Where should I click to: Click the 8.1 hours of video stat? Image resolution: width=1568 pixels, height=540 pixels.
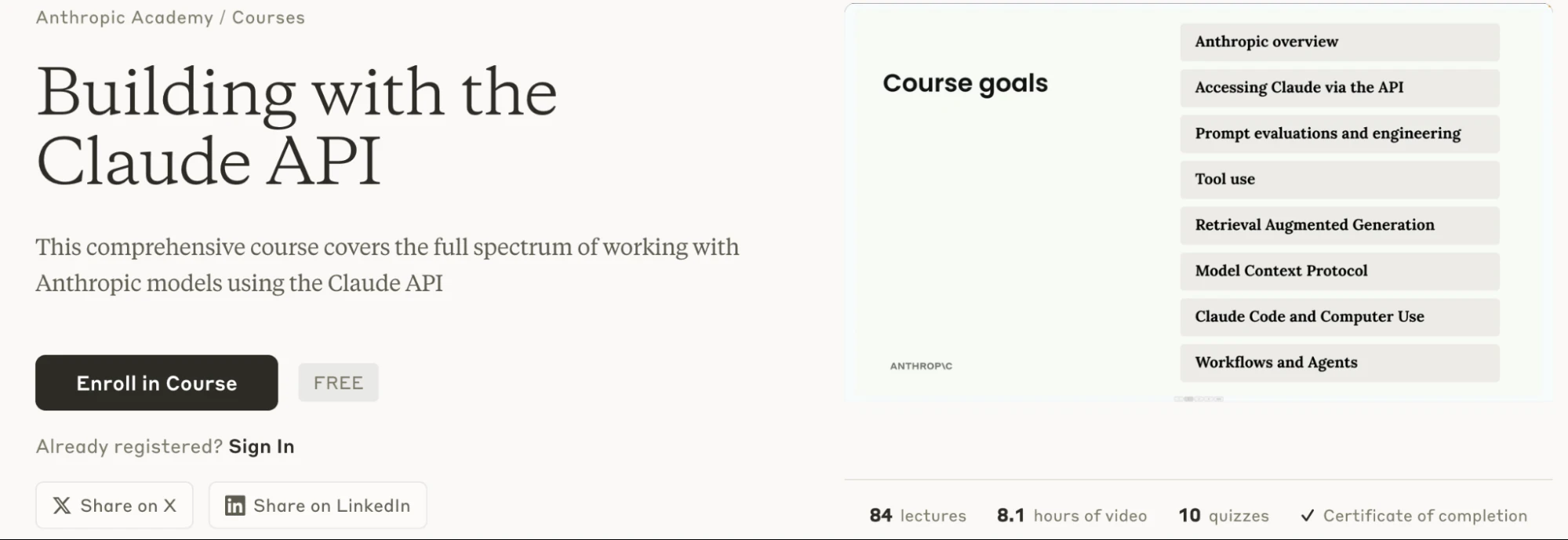(1071, 516)
